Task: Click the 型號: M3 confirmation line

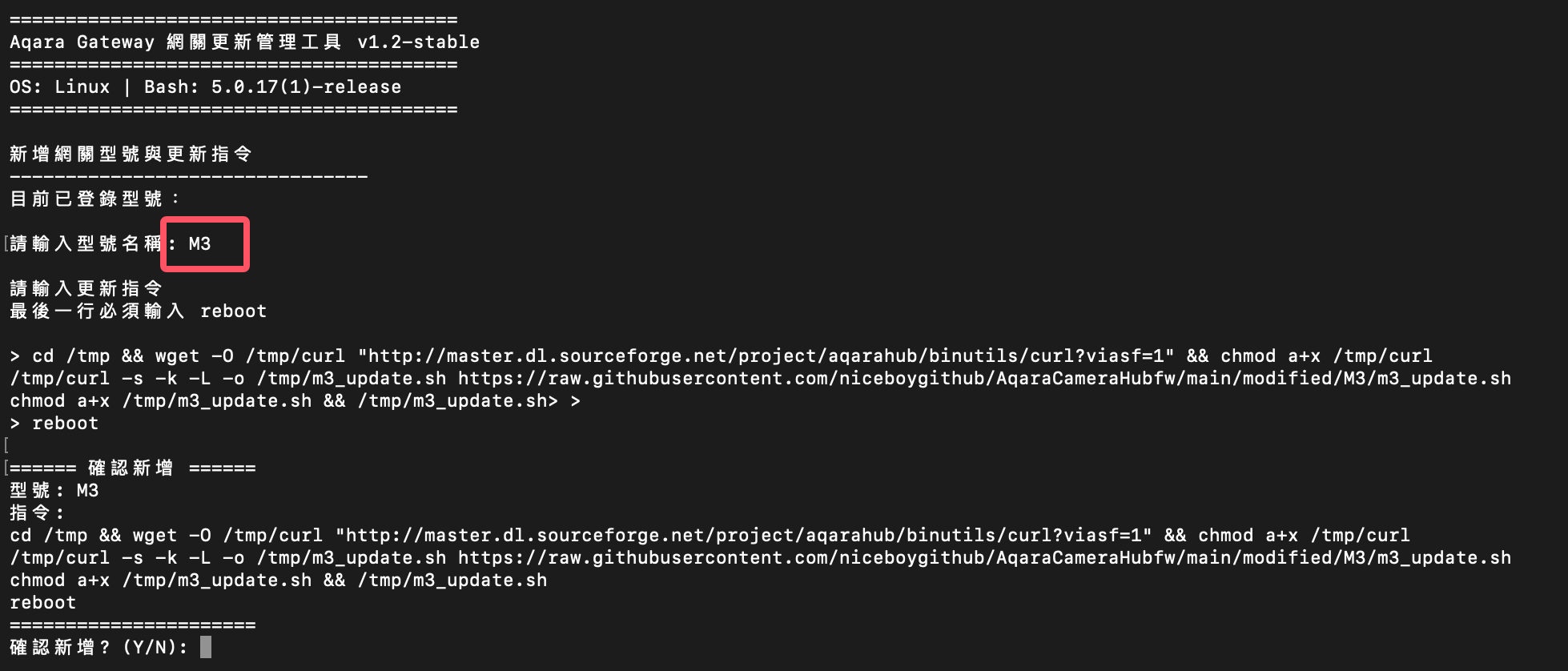Action: click(54, 490)
